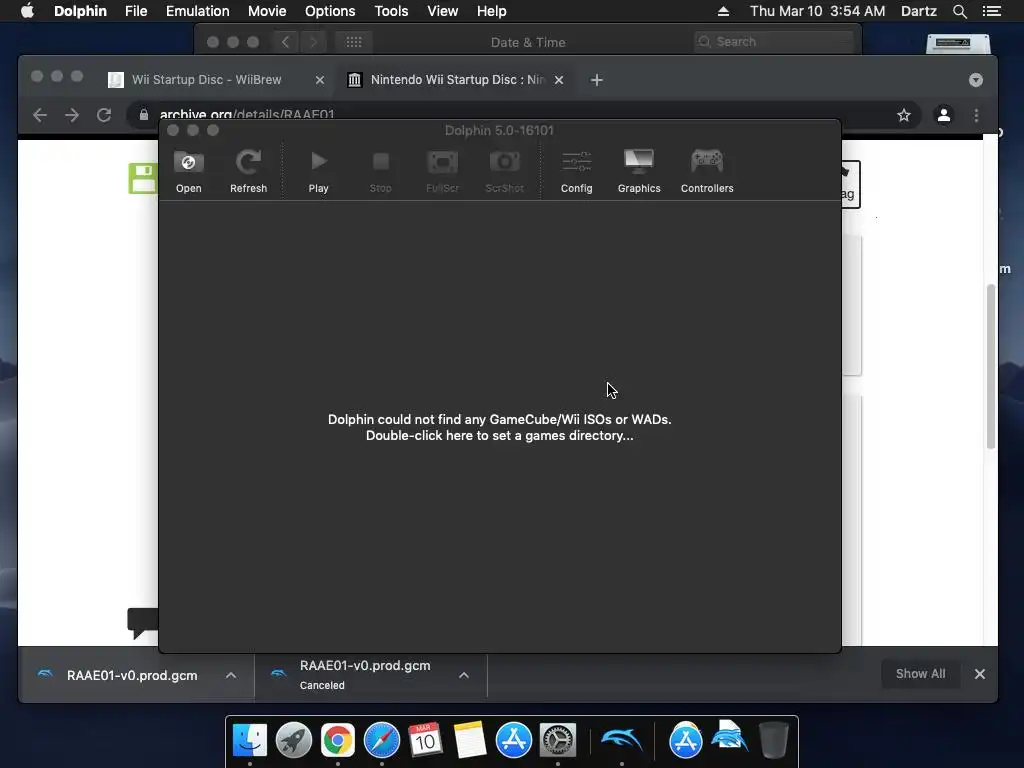Open the File menu
This screenshot has height=768, width=1024.
tap(136, 11)
